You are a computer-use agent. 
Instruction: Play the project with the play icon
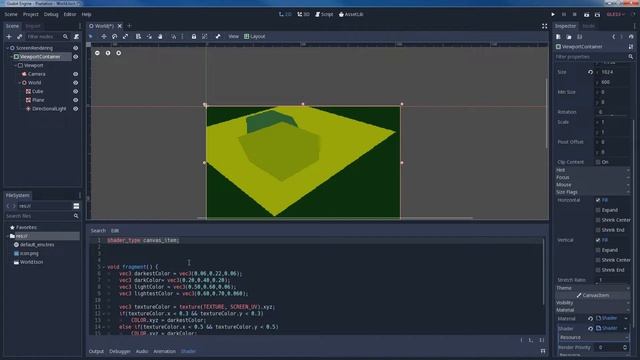(x=553, y=14)
